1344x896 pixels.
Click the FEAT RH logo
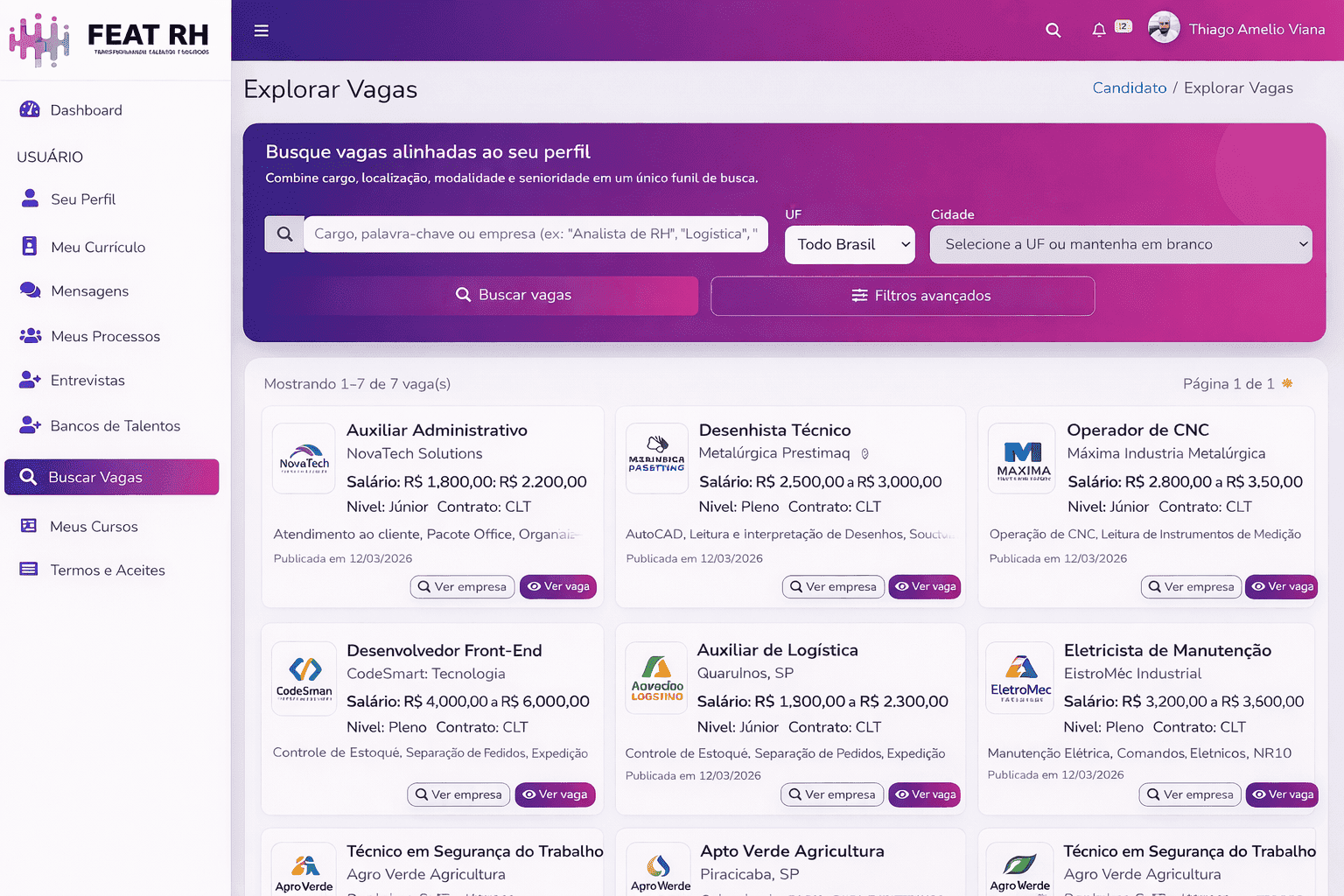109,39
